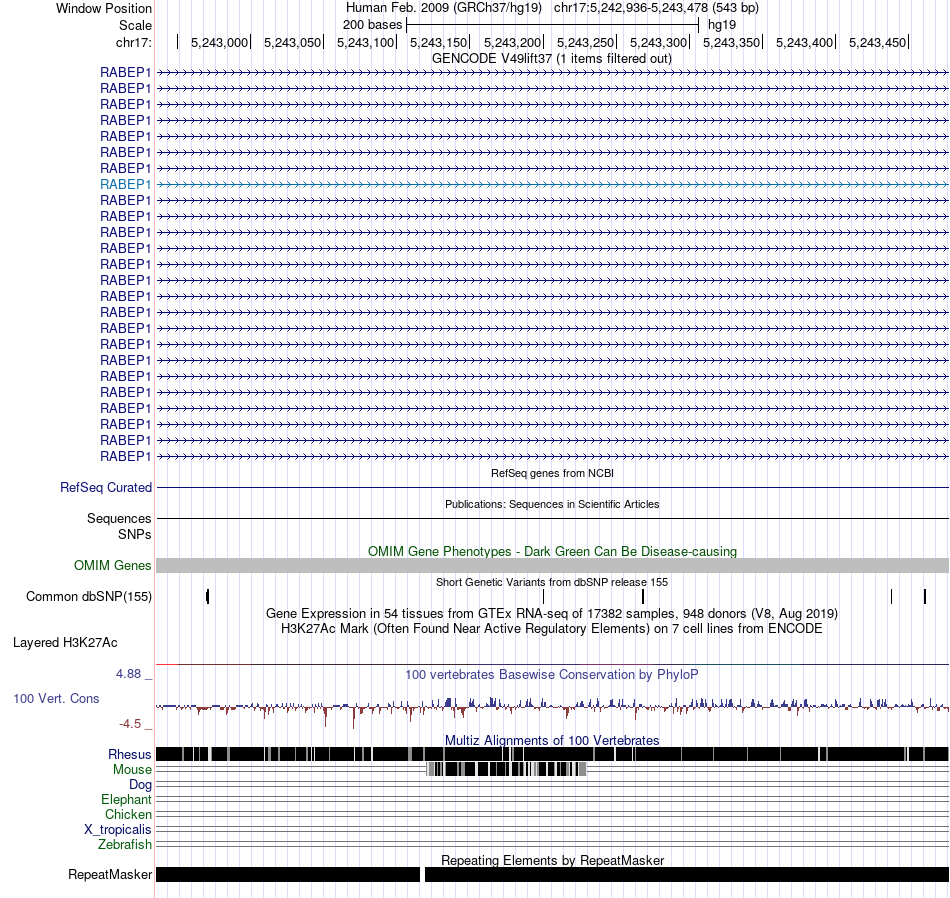Click the RefSeq Curated gene line
The width and height of the screenshot is (950, 898).
point(553,487)
